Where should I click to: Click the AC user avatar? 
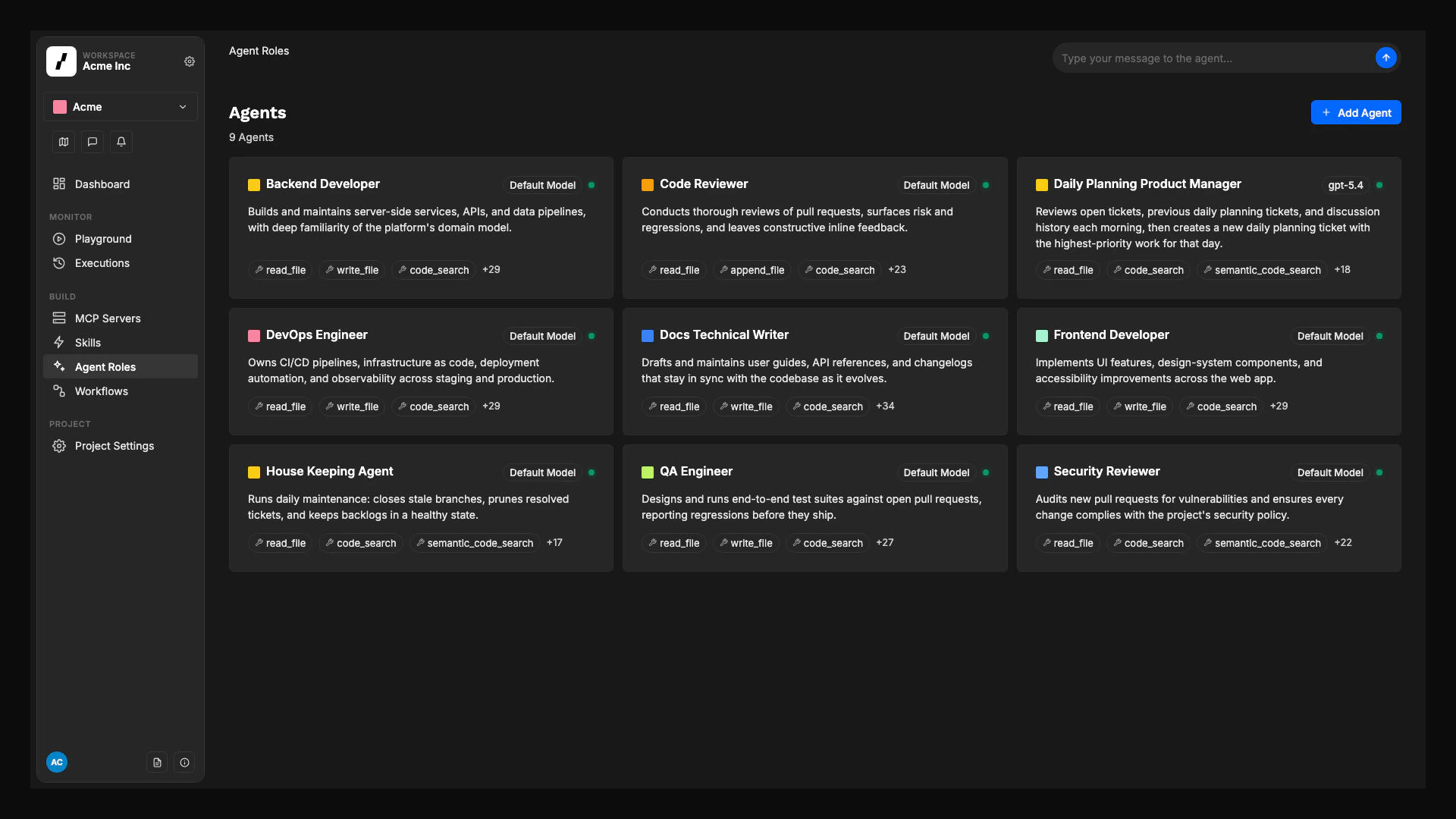tap(57, 762)
